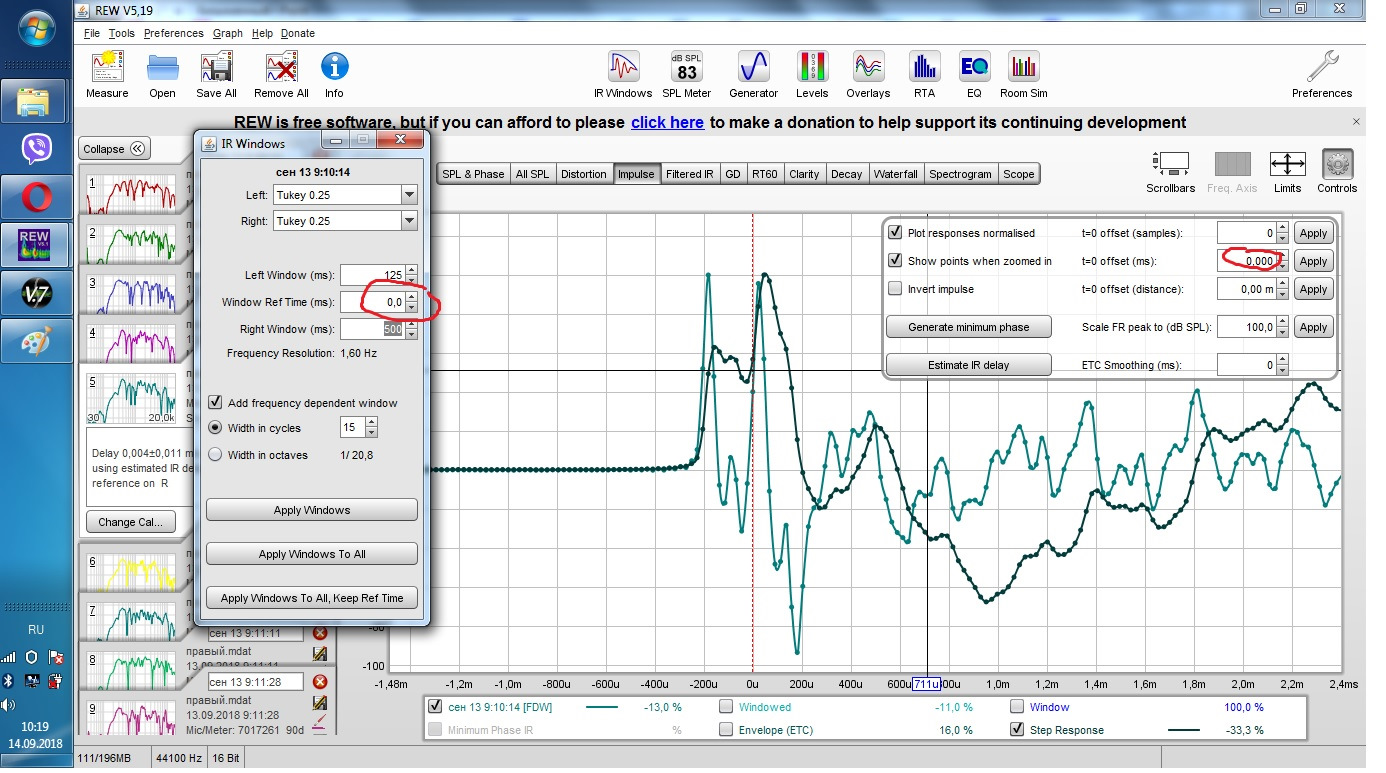Toggle graph Scrollbars icon

point(1170,163)
